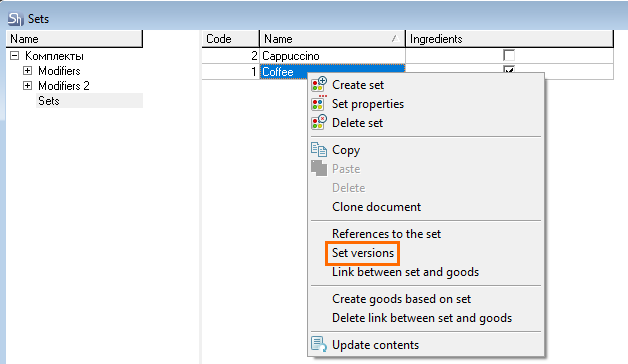Tick the Cappuccino ingredients checkbox
Viewport: 628px width, 364px height.
click(509, 55)
